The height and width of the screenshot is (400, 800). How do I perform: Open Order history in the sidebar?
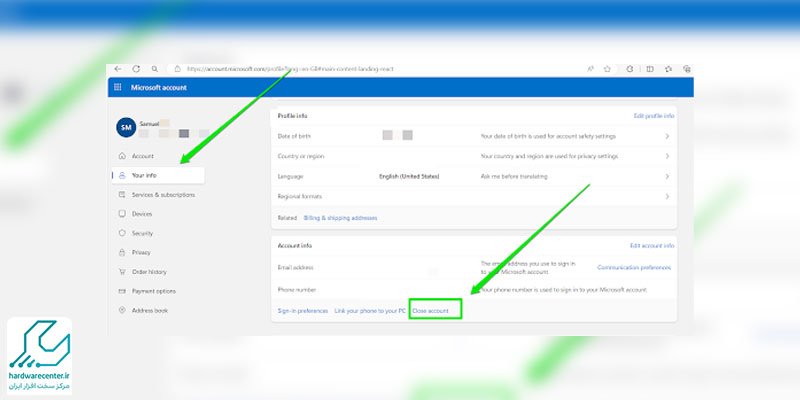[149, 272]
